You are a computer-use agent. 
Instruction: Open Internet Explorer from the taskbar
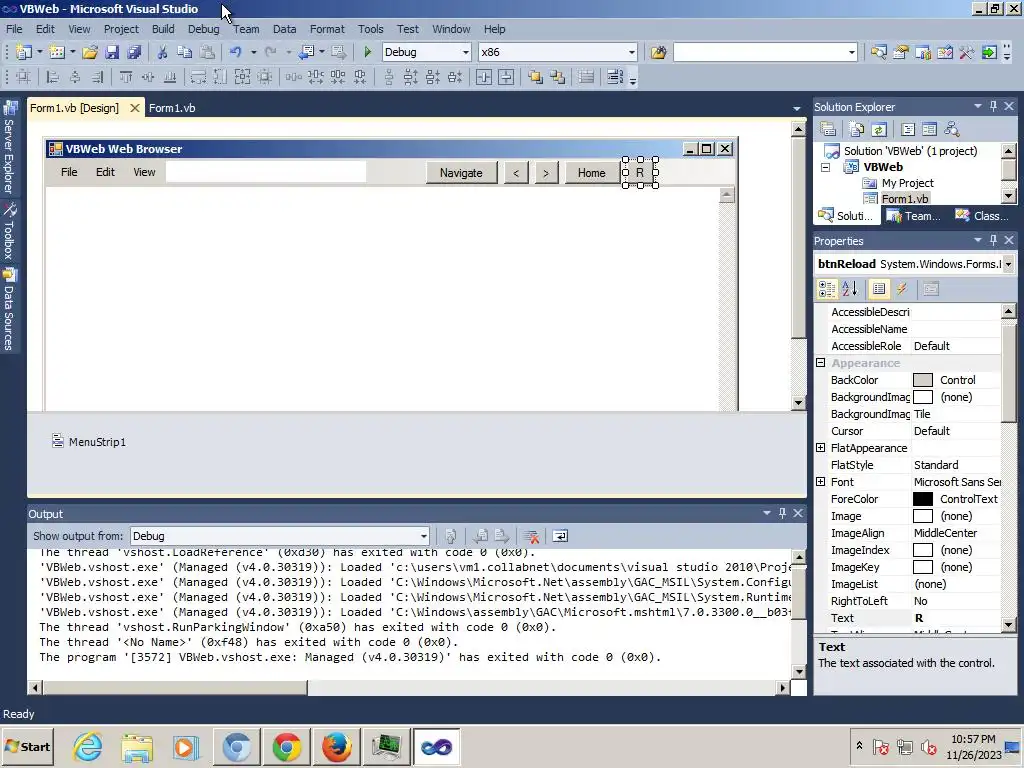(x=88, y=747)
